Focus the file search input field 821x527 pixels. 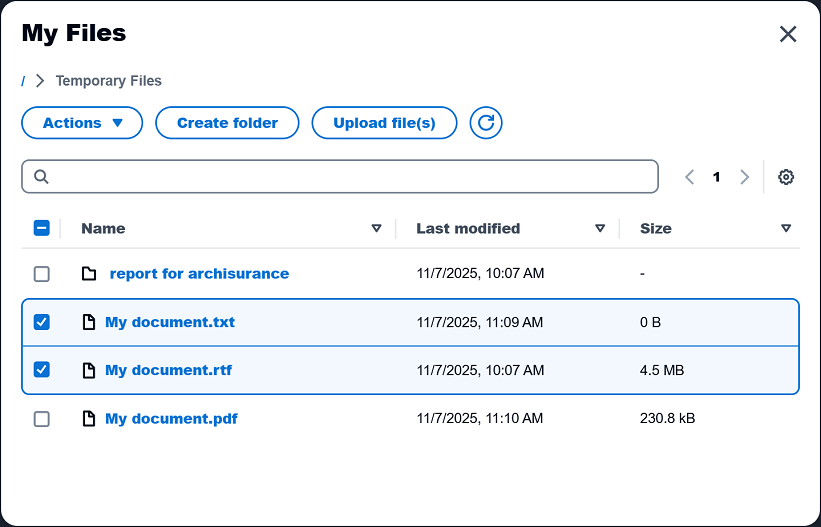coord(340,177)
